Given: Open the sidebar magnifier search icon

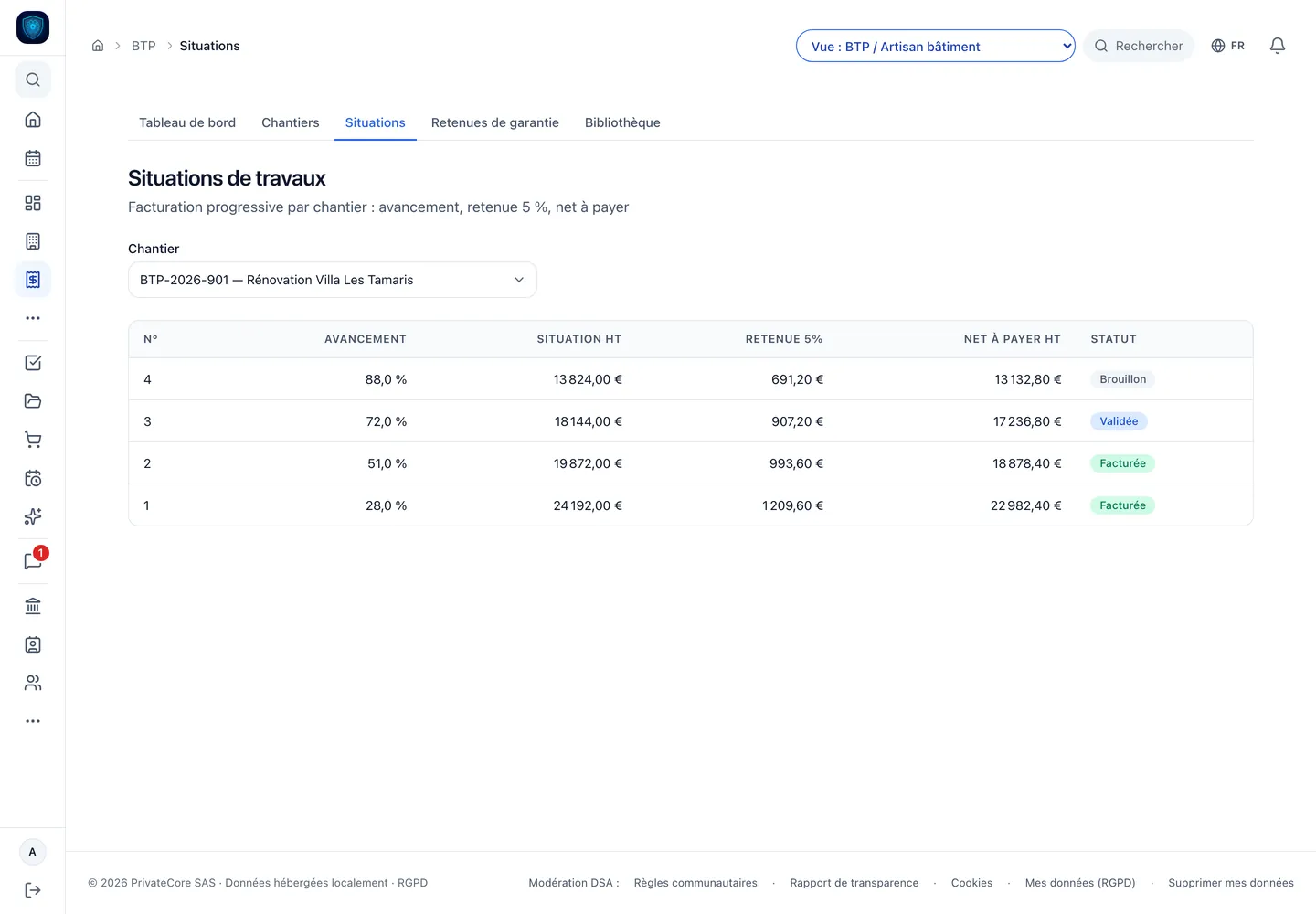Looking at the screenshot, I should [33, 80].
